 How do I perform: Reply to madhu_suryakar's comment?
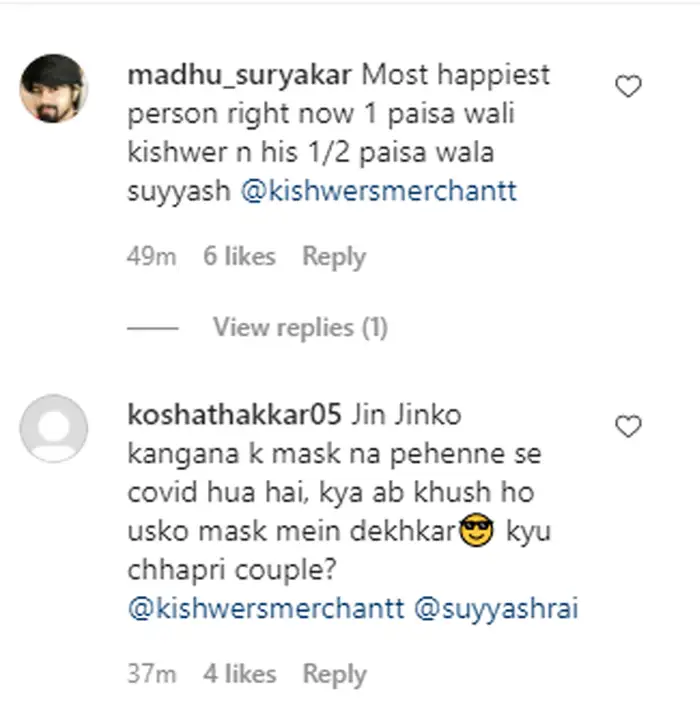click(x=334, y=257)
